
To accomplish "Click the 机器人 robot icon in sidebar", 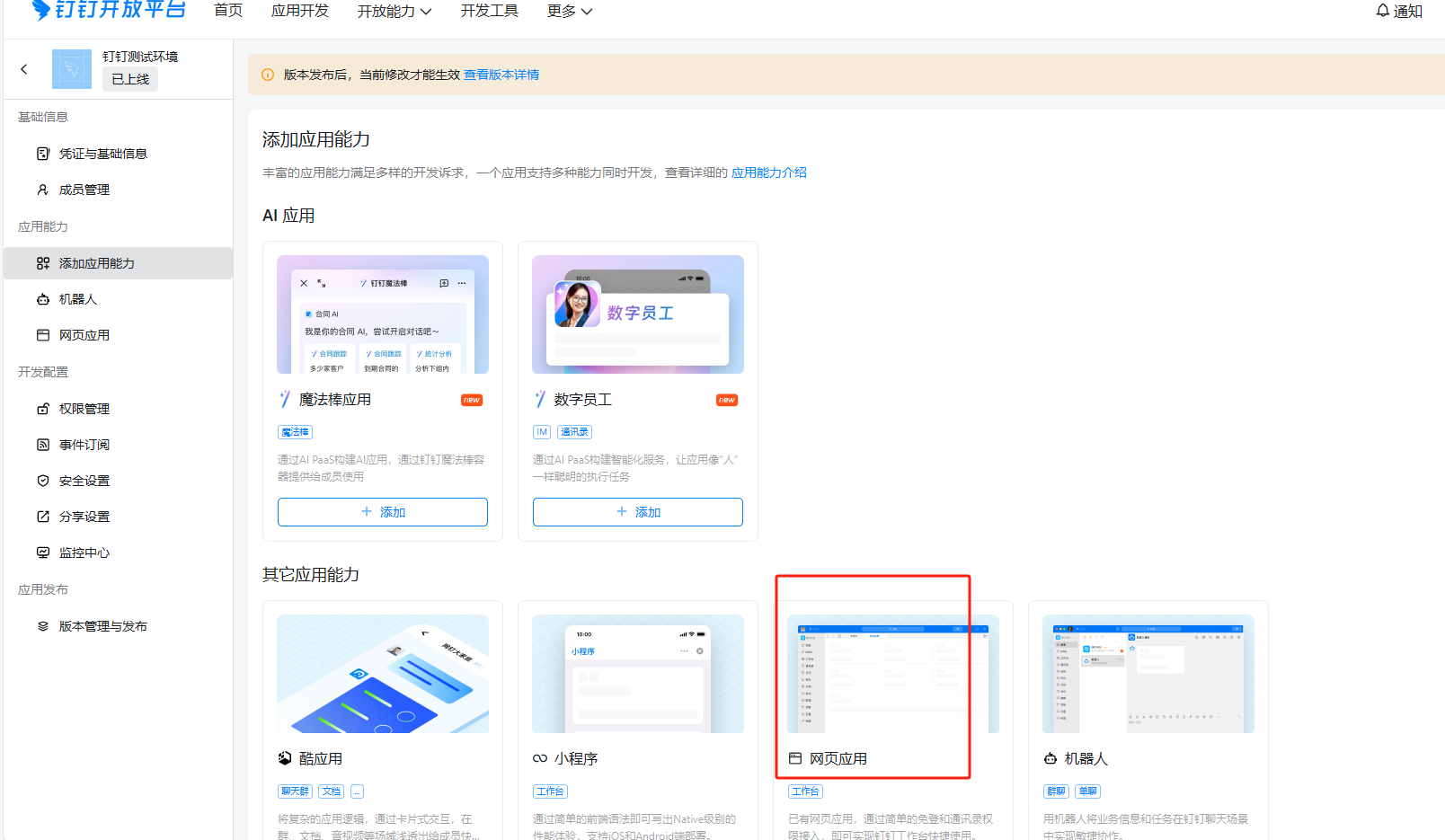I will (42, 299).
